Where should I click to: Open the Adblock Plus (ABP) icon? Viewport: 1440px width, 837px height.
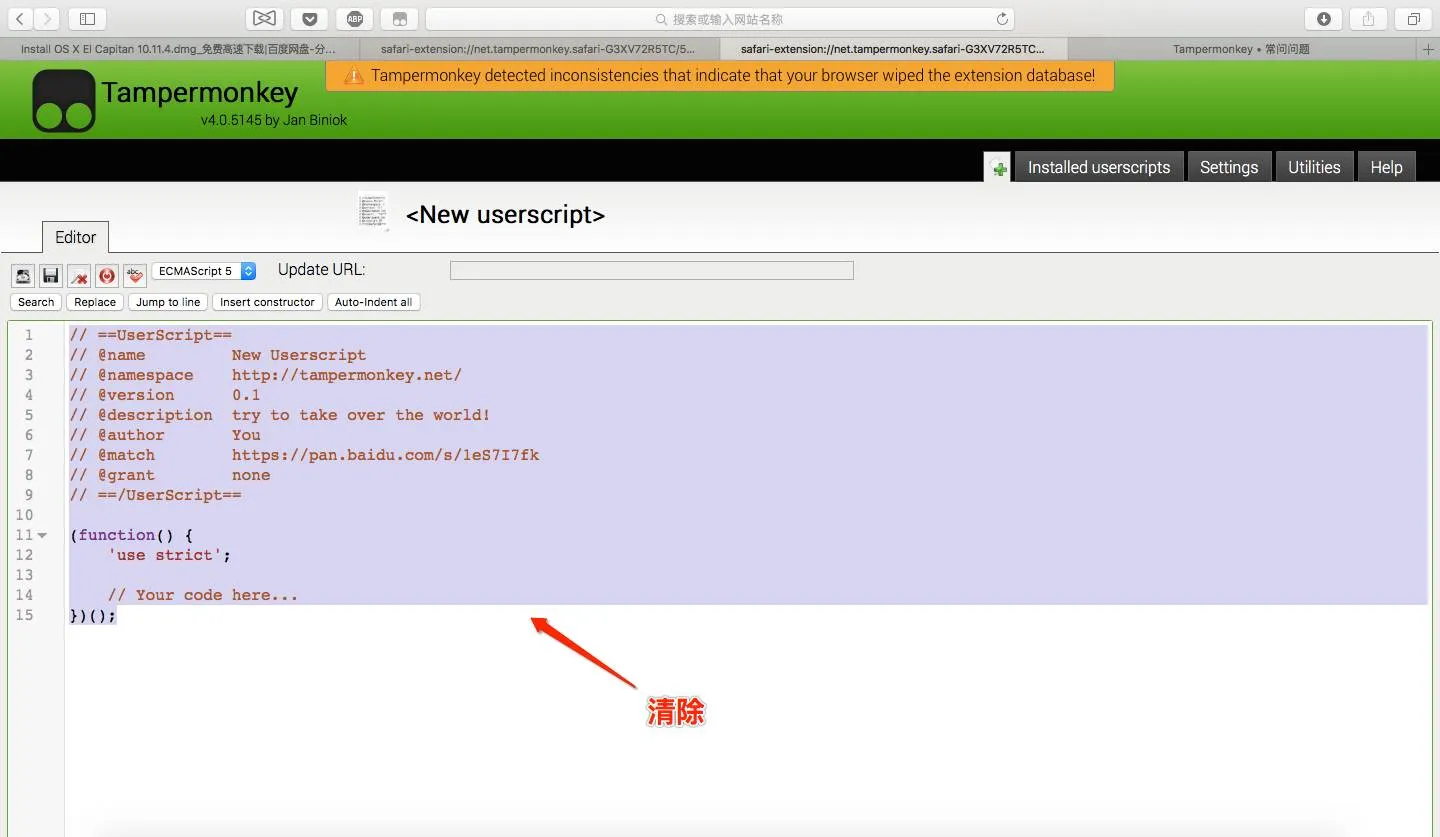[354, 19]
